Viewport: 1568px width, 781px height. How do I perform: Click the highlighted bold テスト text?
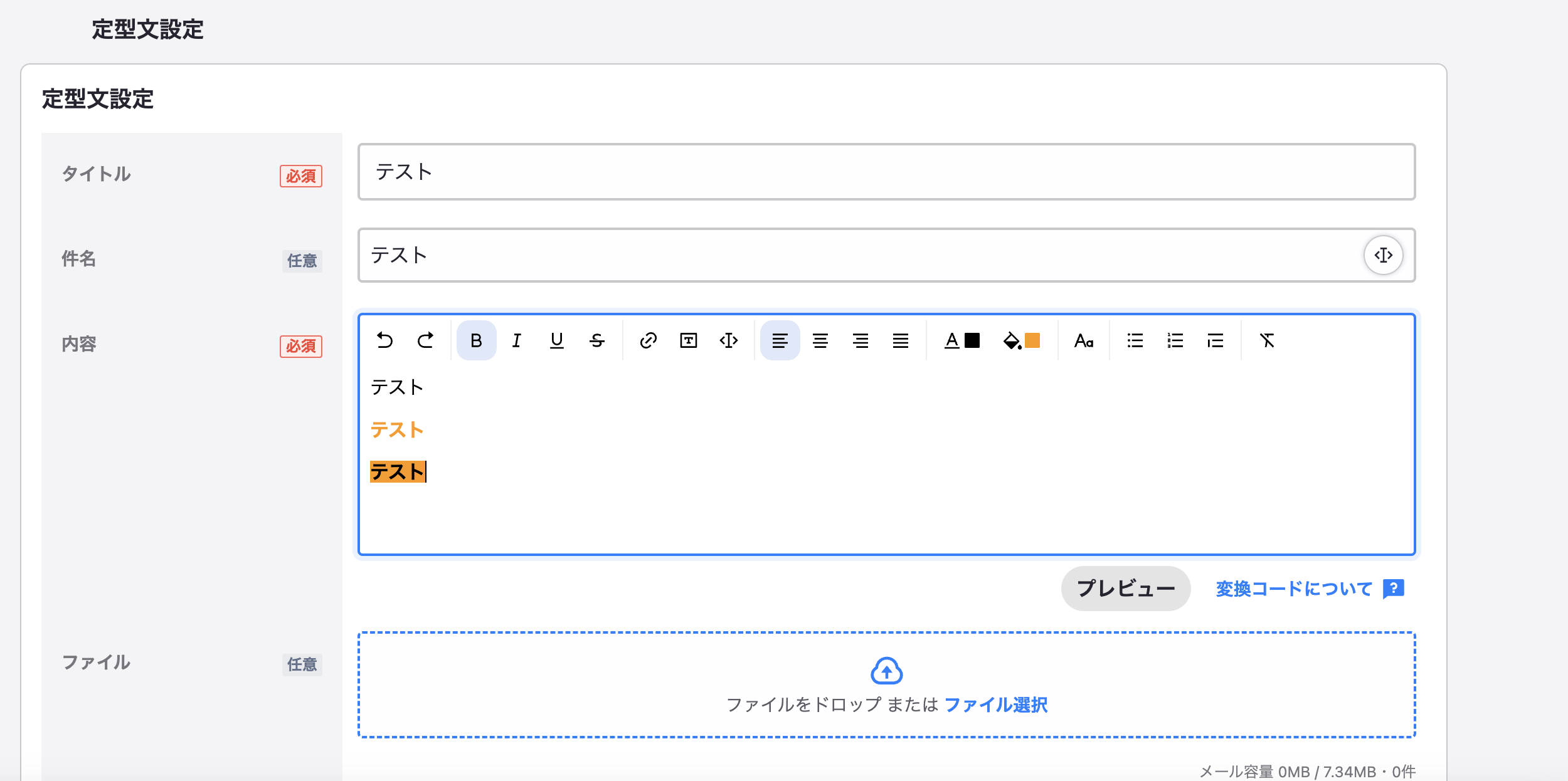(397, 471)
